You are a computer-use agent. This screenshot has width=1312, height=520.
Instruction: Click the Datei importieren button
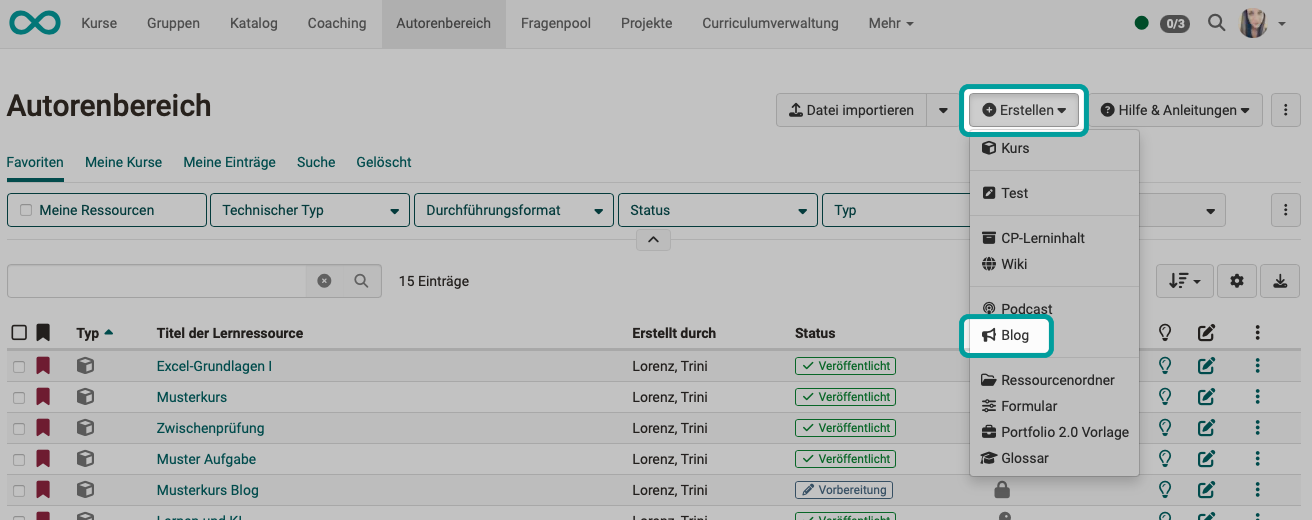coord(851,110)
